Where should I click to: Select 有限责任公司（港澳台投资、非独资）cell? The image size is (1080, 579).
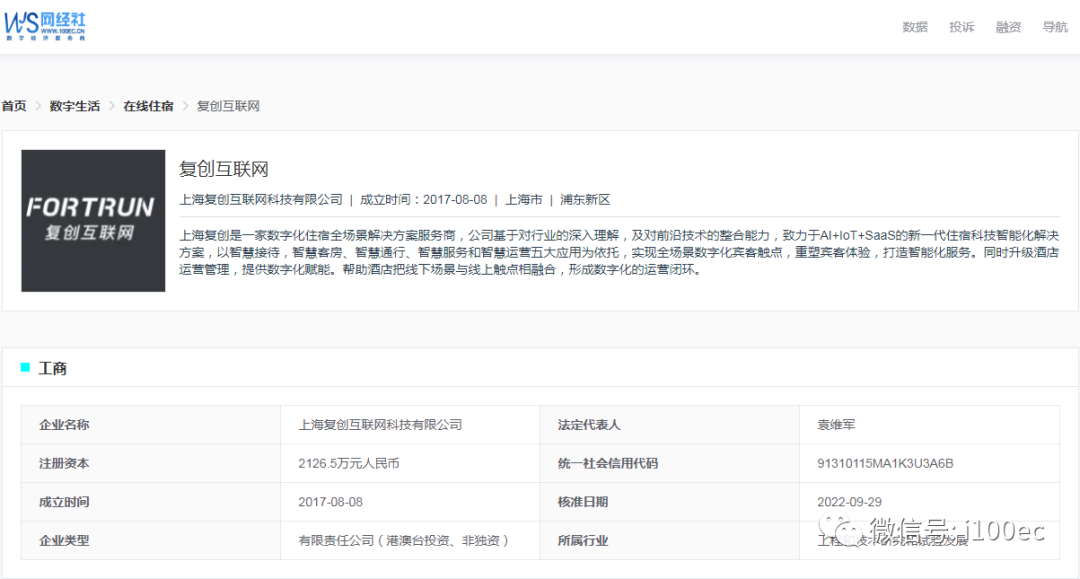click(411, 540)
